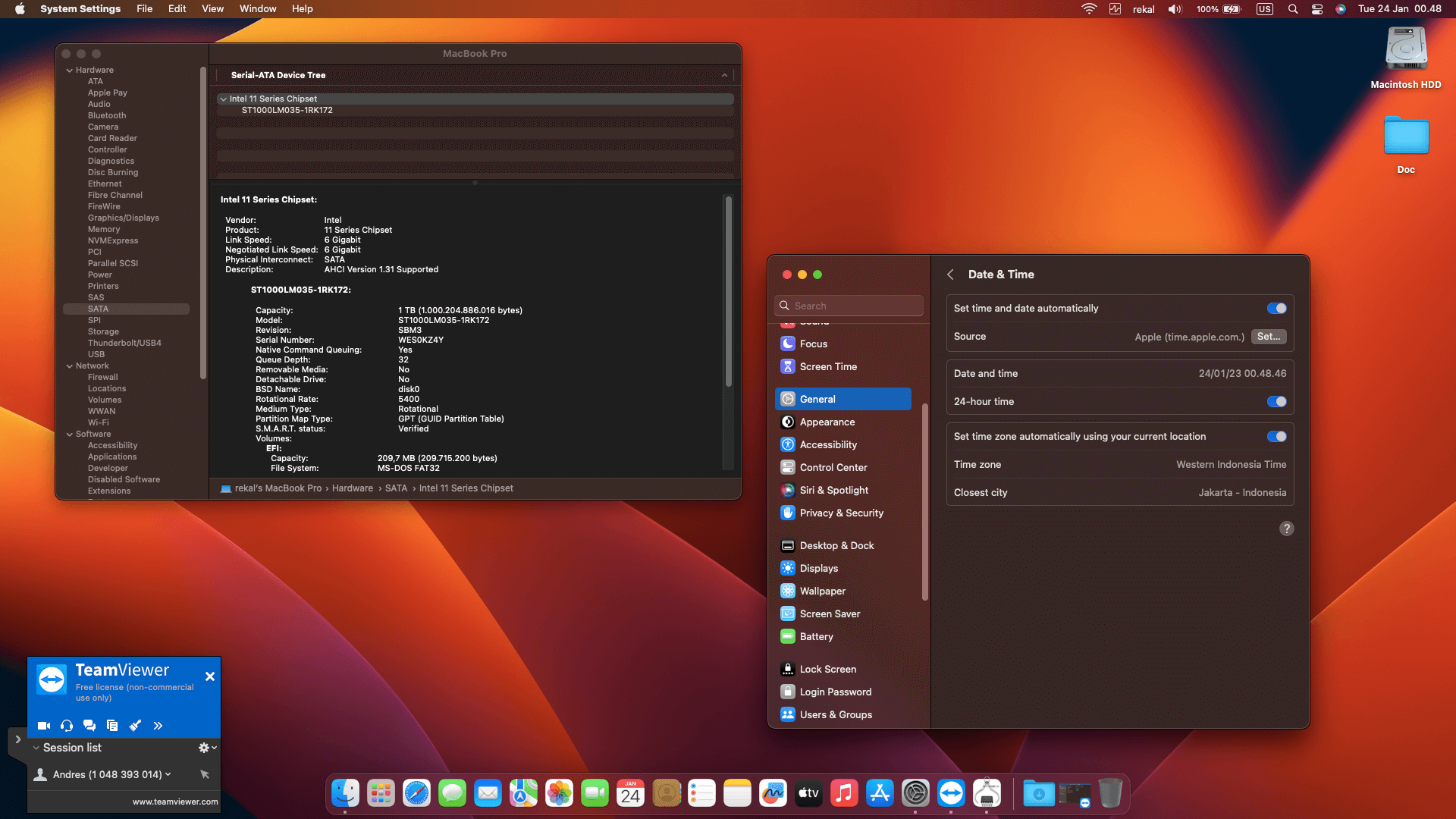Click the Set button next to Apple time source
The height and width of the screenshot is (819, 1456).
pyautogui.click(x=1269, y=337)
